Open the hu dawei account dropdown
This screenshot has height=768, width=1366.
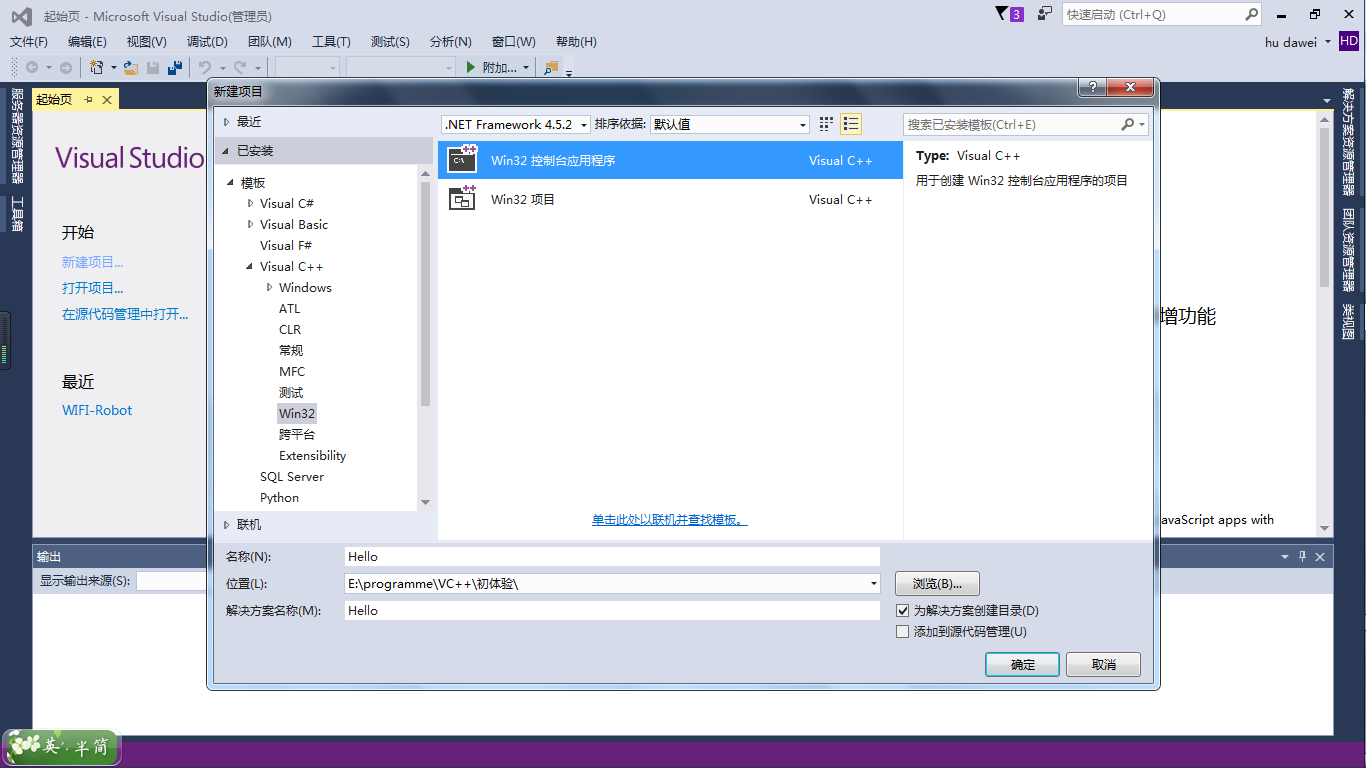click(1327, 42)
